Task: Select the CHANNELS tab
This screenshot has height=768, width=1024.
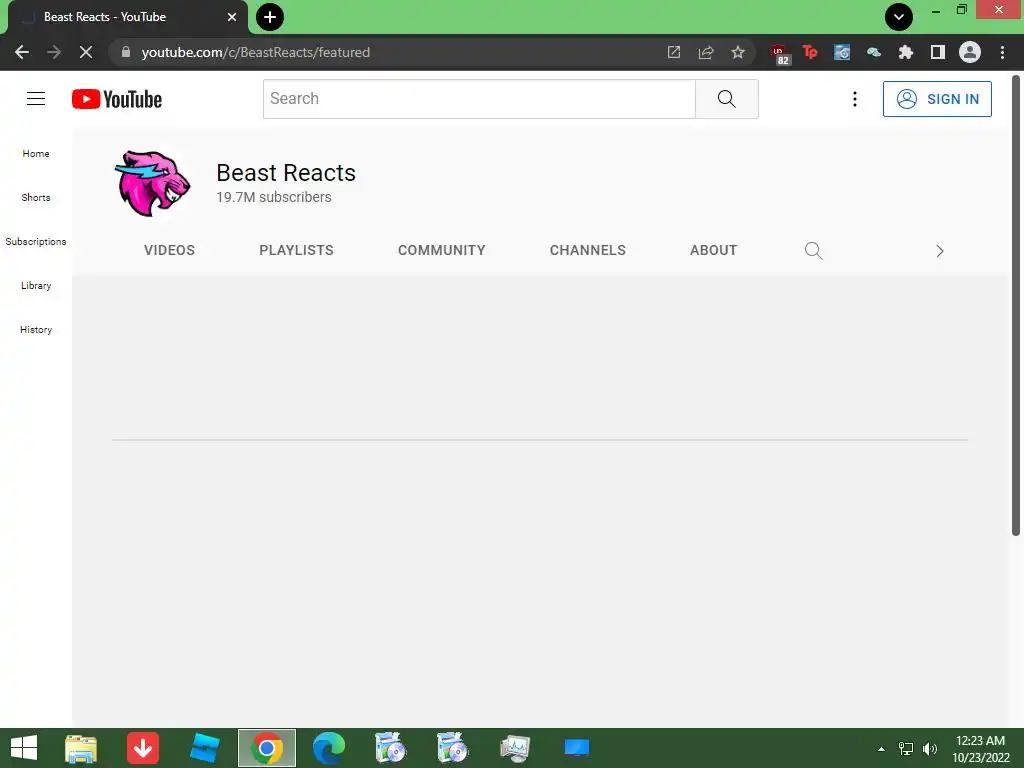Action: (588, 250)
